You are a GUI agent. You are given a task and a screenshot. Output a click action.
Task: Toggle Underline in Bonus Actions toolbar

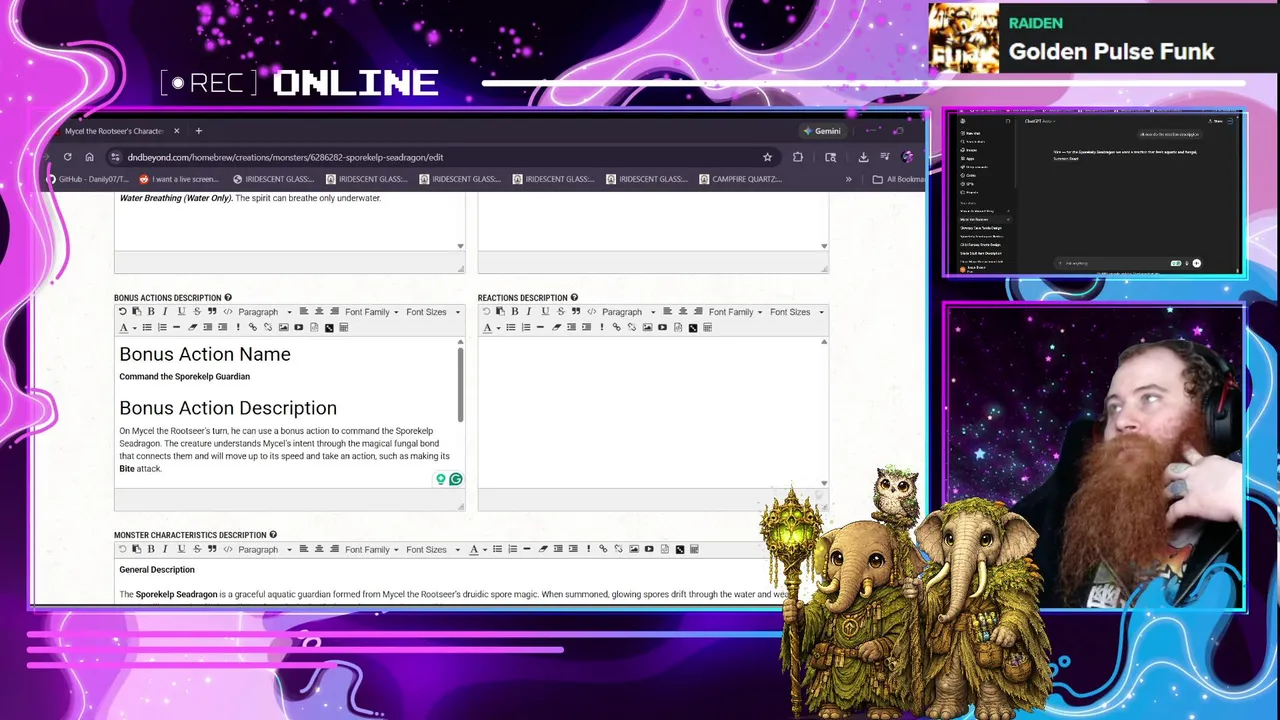181,312
